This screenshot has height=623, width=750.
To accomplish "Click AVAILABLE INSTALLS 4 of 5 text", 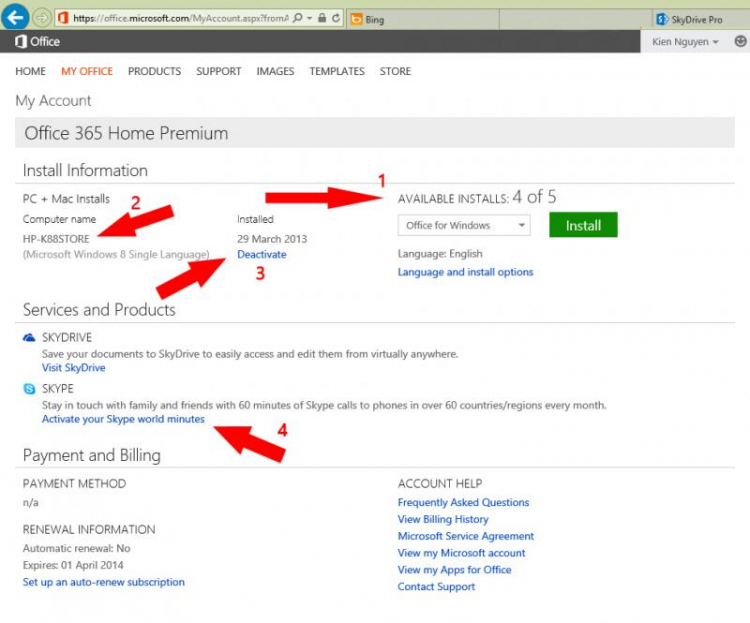I will [477, 197].
